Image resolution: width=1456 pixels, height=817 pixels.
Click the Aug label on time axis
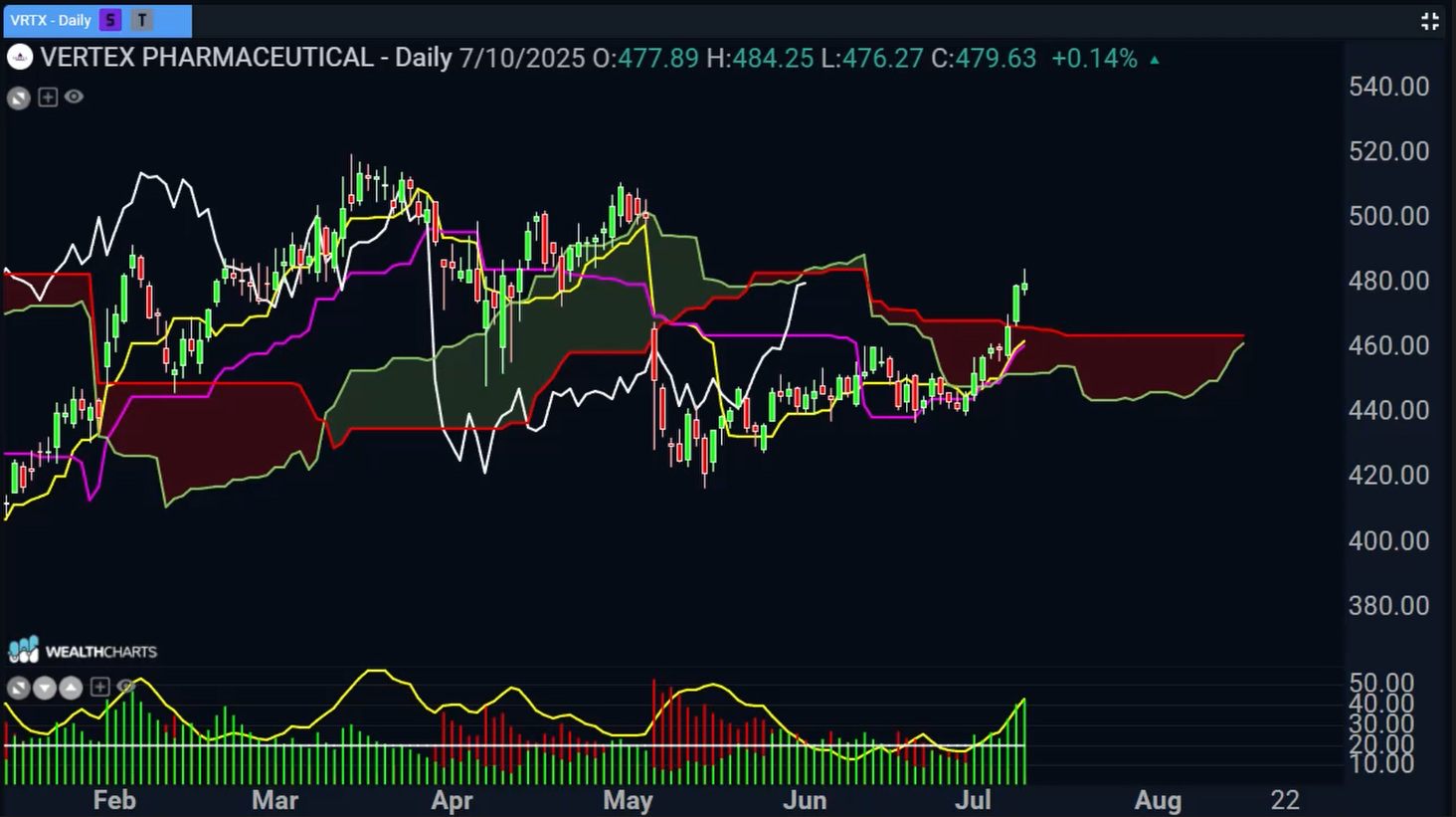[1159, 800]
